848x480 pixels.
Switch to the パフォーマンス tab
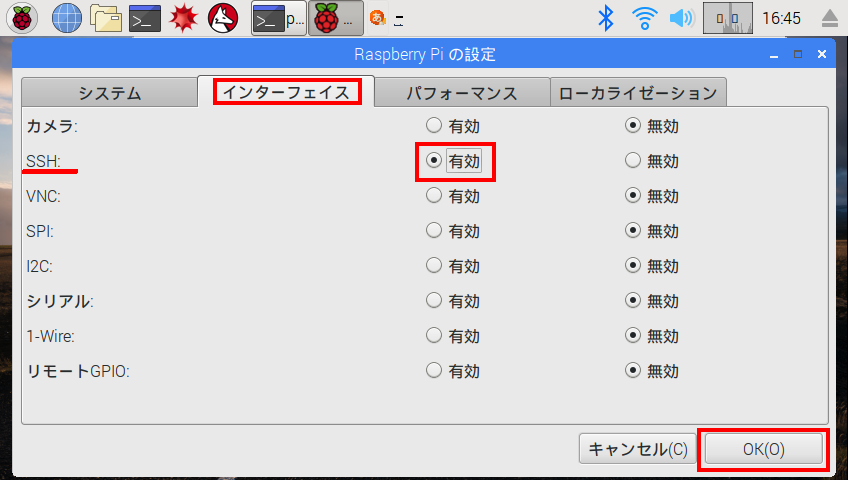462,93
